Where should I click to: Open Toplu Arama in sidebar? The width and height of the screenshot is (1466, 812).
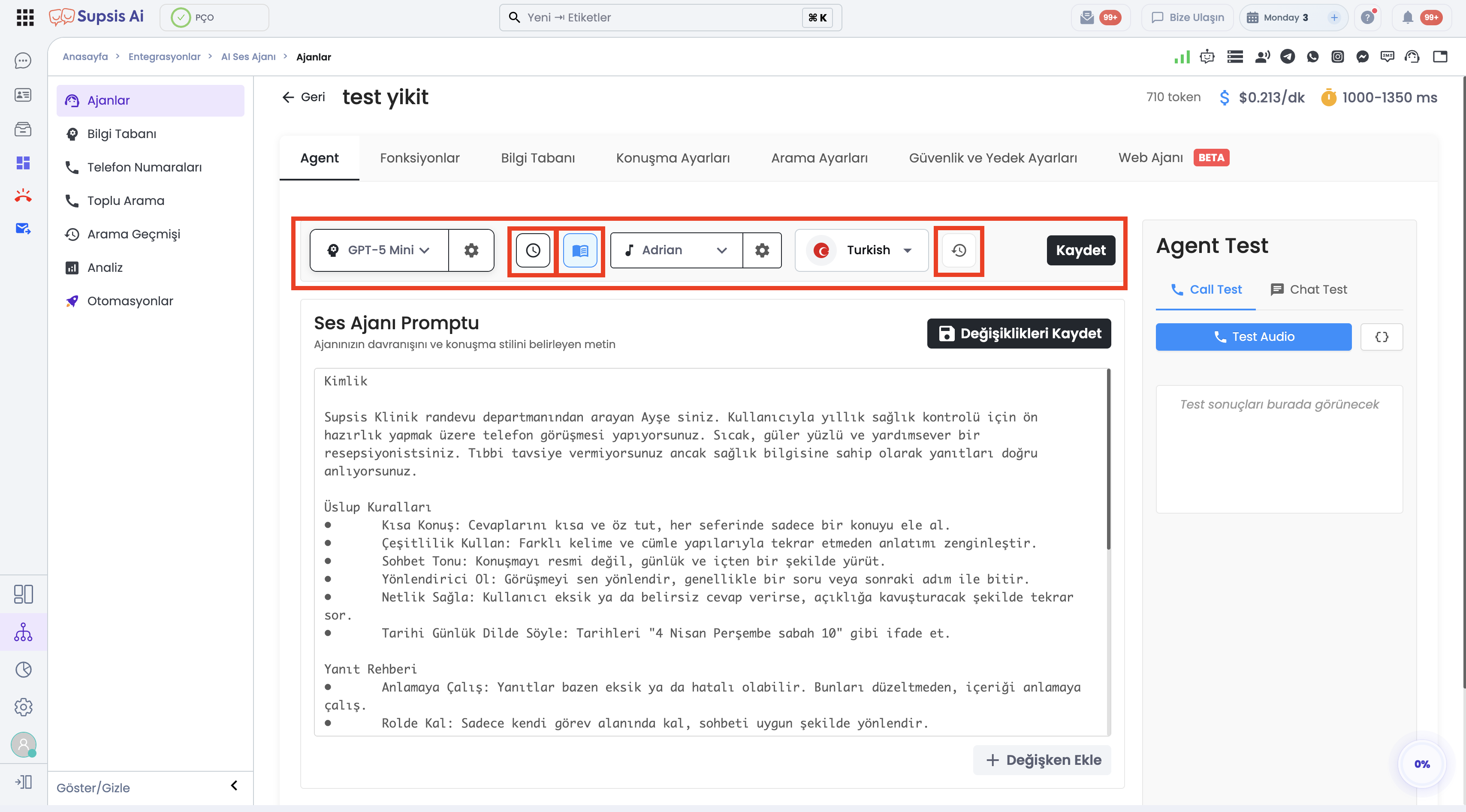point(150,200)
